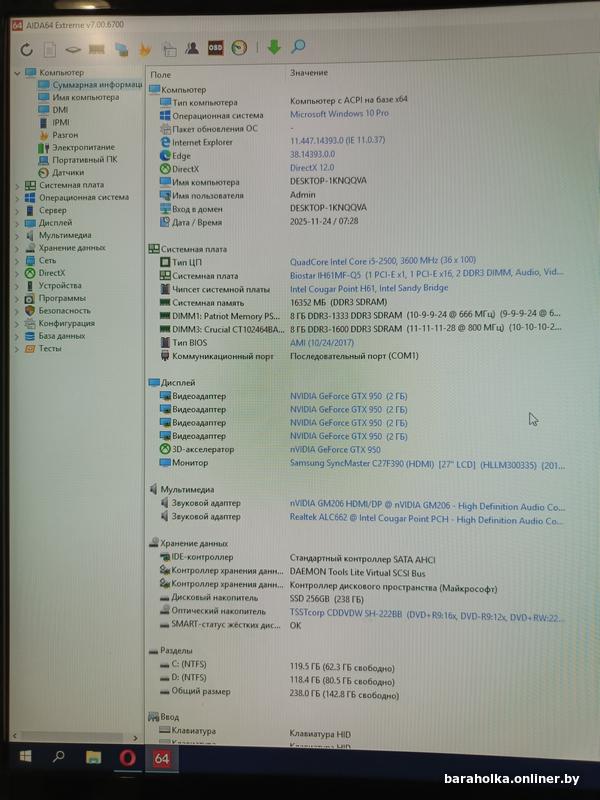Open the Microsoft Windows 10 Pro link
The height and width of the screenshot is (800, 600).
(x=339, y=114)
